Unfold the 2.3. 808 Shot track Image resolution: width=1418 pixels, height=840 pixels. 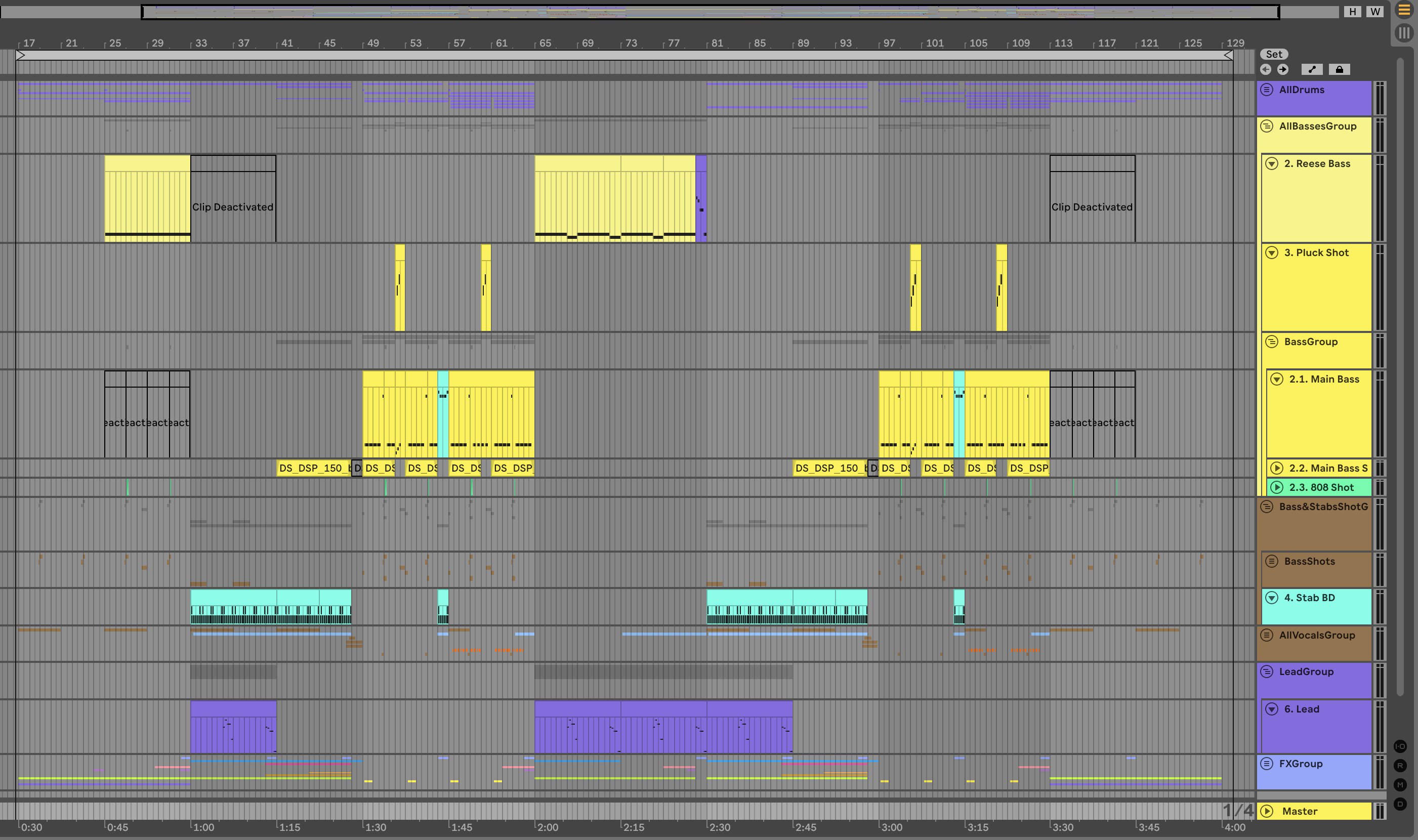coord(1276,487)
